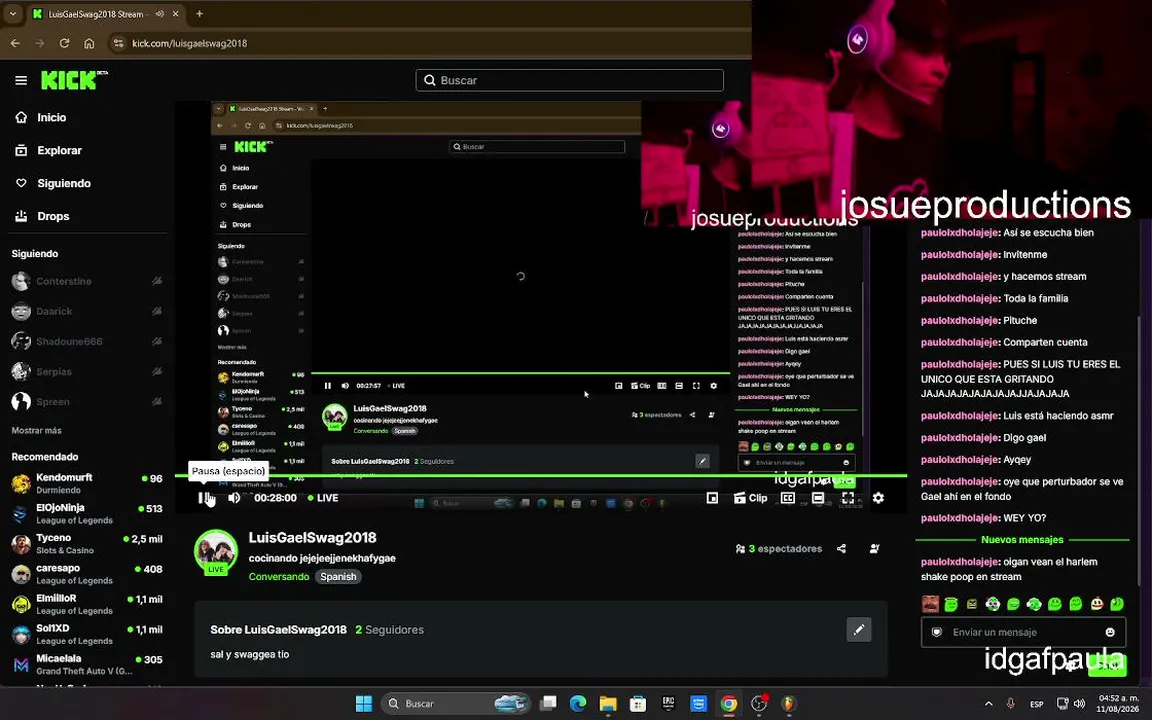This screenshot has height=720, width=1152.
Task: Open Epic Games Launcher from taskbar
Action: coord(669,704)
